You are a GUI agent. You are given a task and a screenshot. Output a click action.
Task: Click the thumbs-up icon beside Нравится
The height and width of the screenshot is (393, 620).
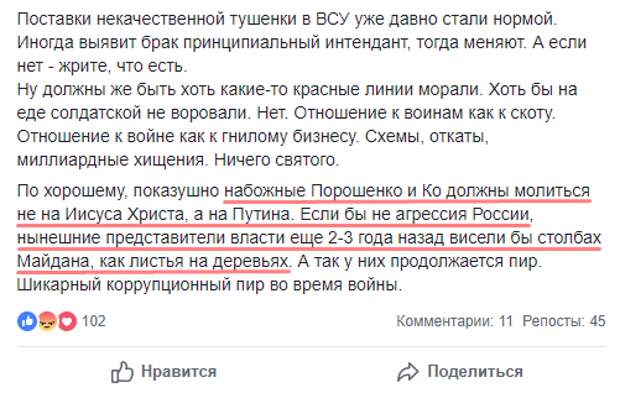coord(122,372)
